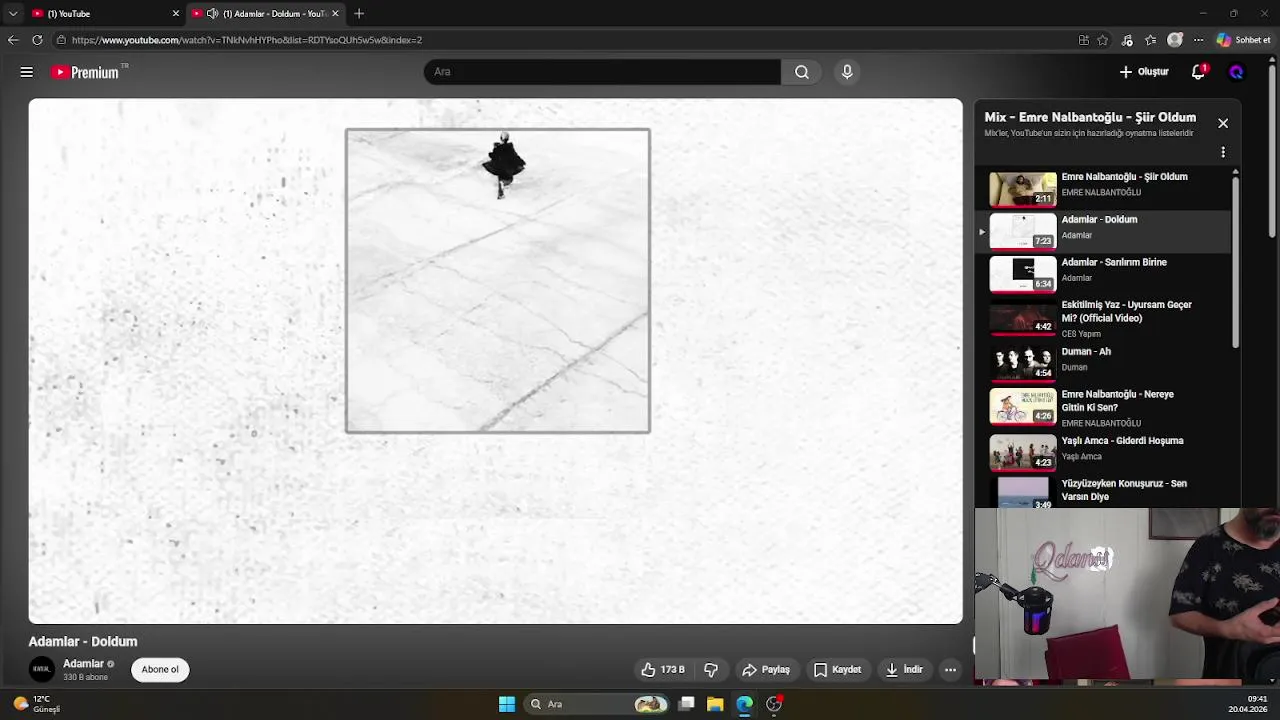The image size is (1280, 720).
Task: Click the YouTube search input field
Action: tap(602, 72)
